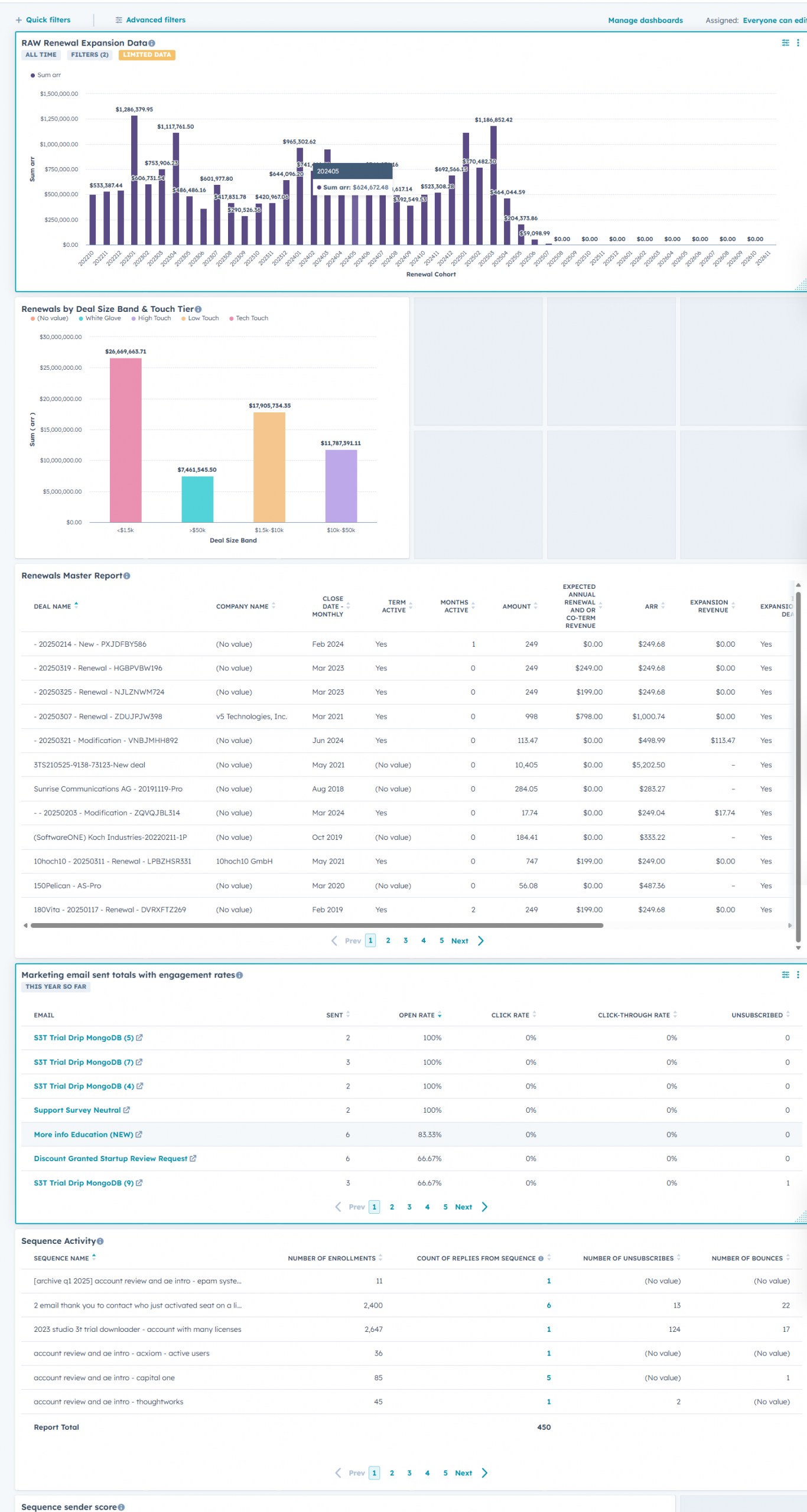Go to page 3 of Renewals Master Report
The height and width of the screenshot is (1512, 807).
(405, 941)
